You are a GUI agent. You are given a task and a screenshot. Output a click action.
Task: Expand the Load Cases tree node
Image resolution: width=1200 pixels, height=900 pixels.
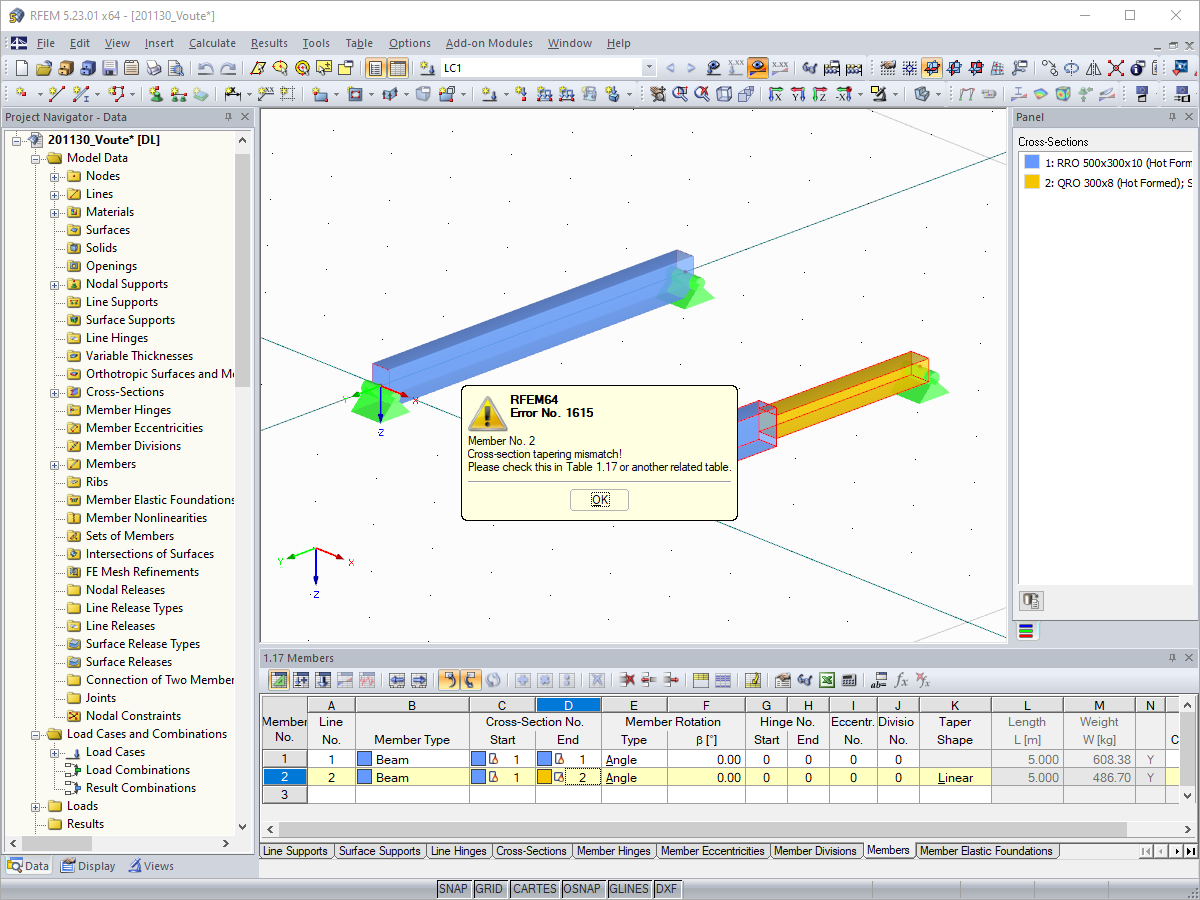point(56,752)
